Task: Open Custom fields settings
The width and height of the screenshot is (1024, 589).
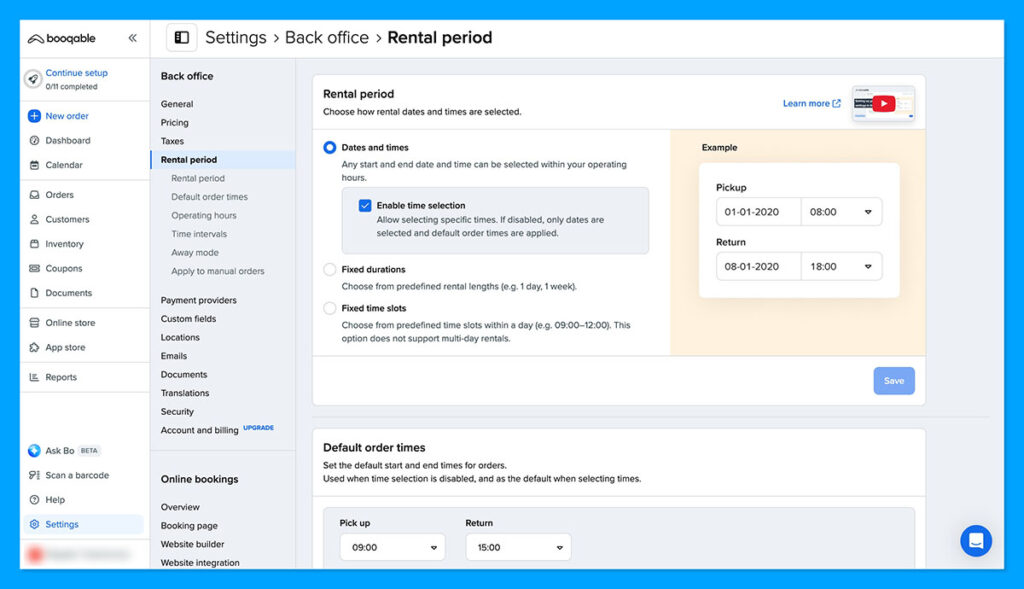Action: 188,319
